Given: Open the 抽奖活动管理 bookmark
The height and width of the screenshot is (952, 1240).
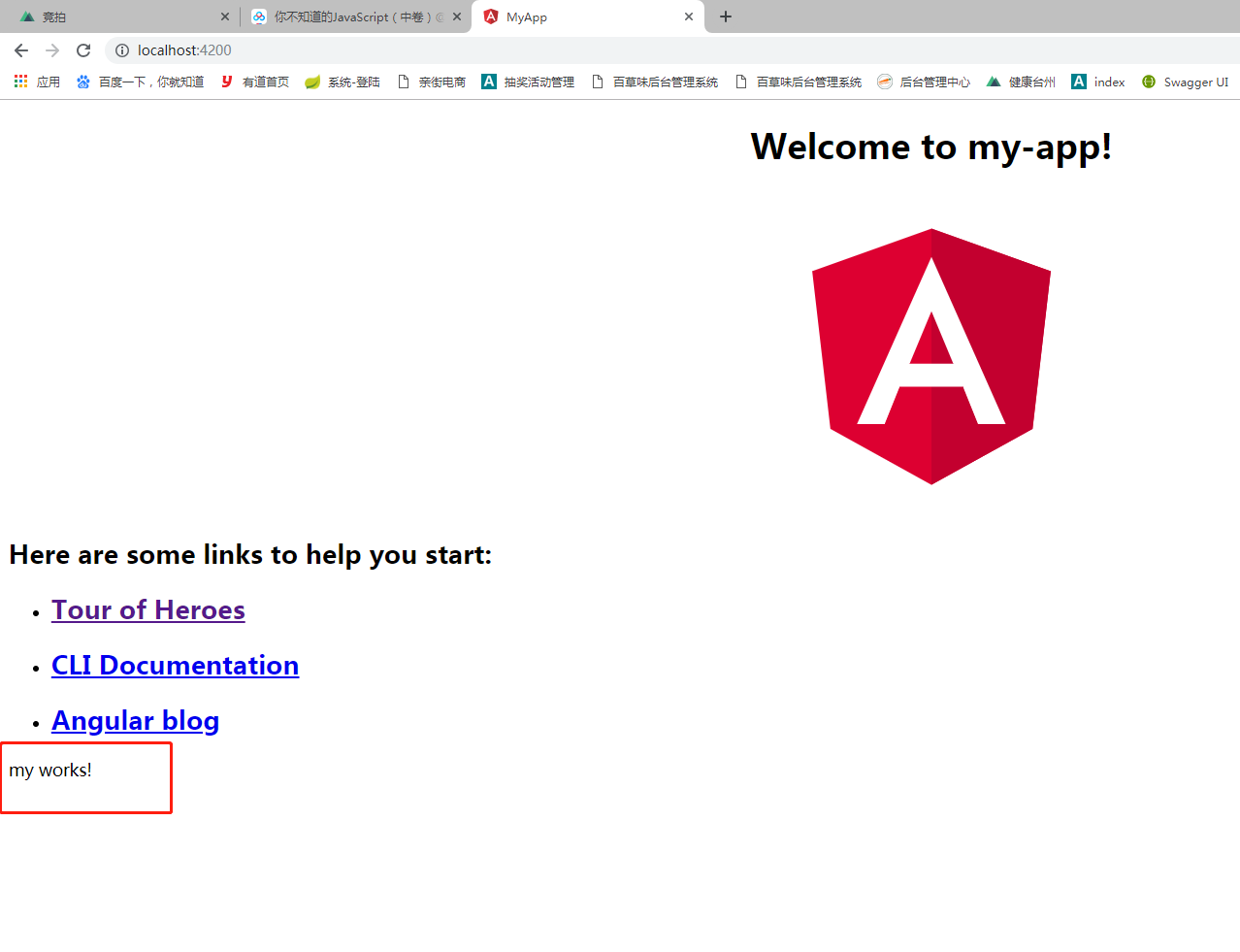Looking at the screenshot, I should (x=528, y=82).
